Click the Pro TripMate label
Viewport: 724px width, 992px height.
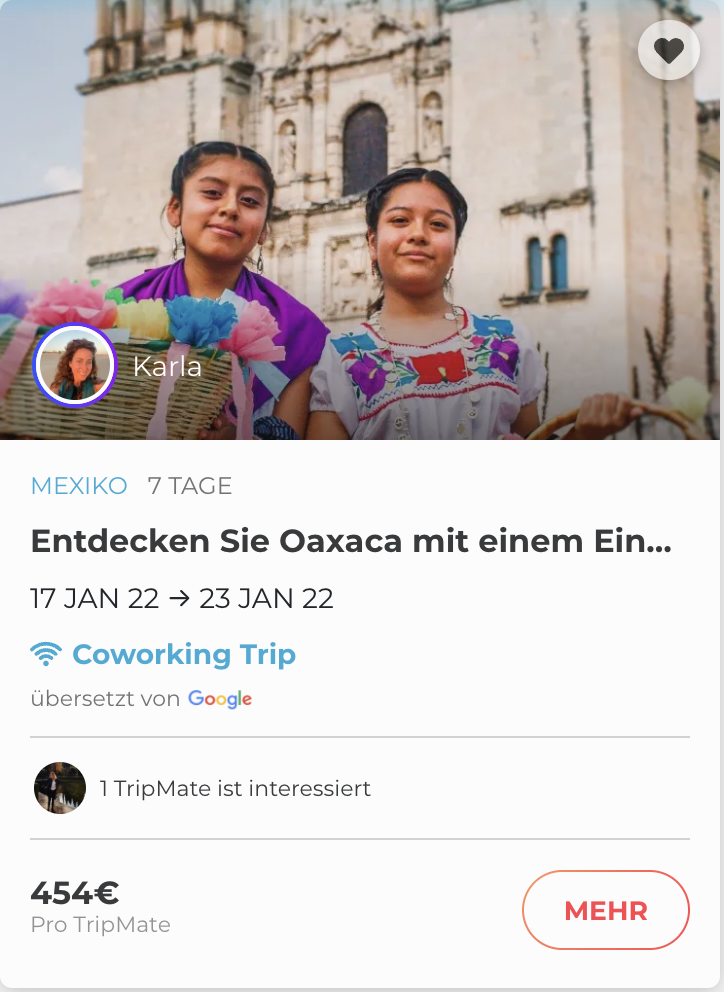[x=101, y=924]
